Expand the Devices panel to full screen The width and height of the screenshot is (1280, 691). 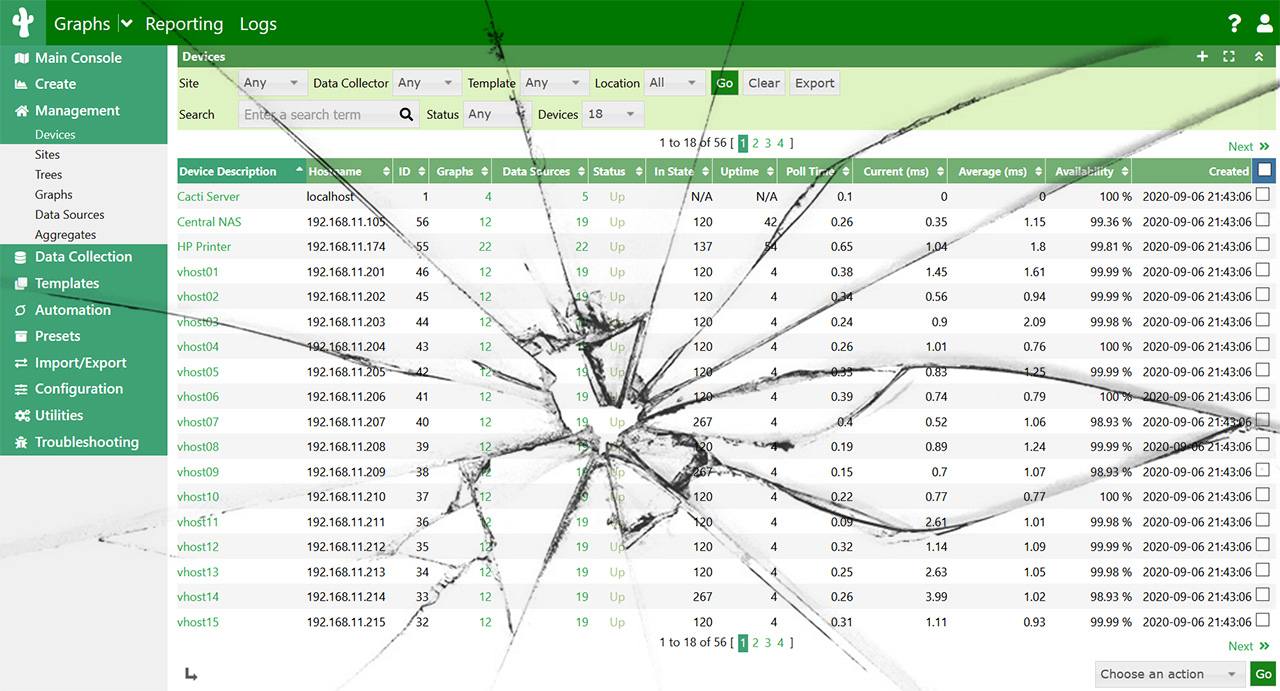(x=1228, y=57)
